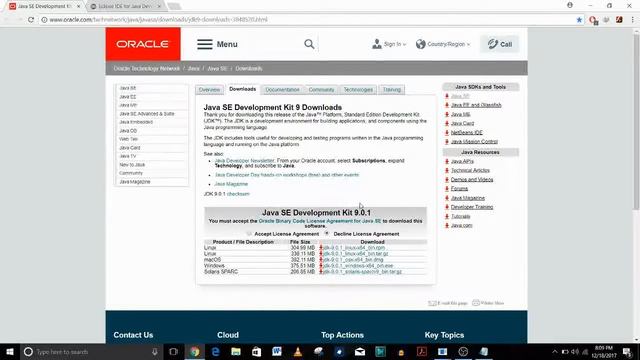Switch to Eclipse IDE browser tab

click(124, 7)
